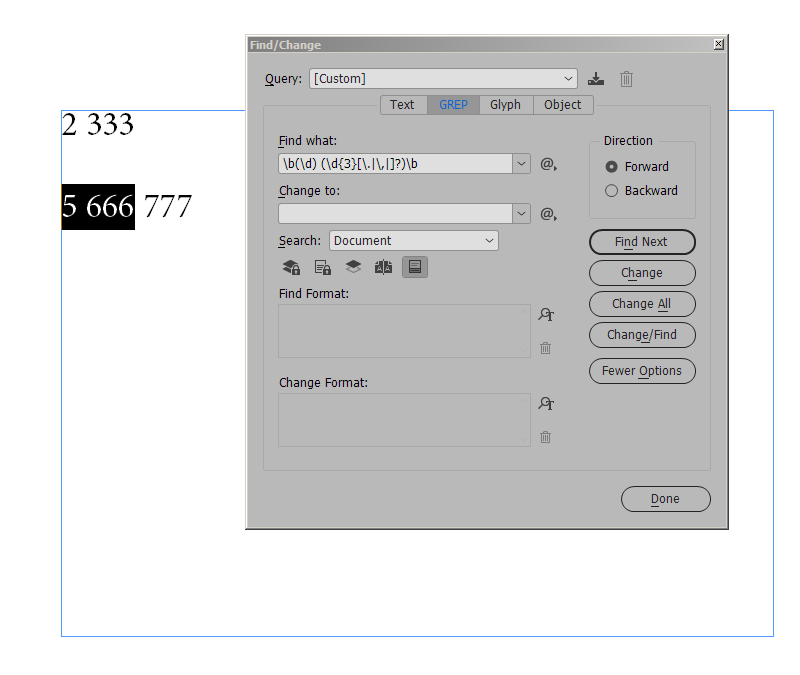Click the Find Next button

pyautogui.click(x=642, y=242)
